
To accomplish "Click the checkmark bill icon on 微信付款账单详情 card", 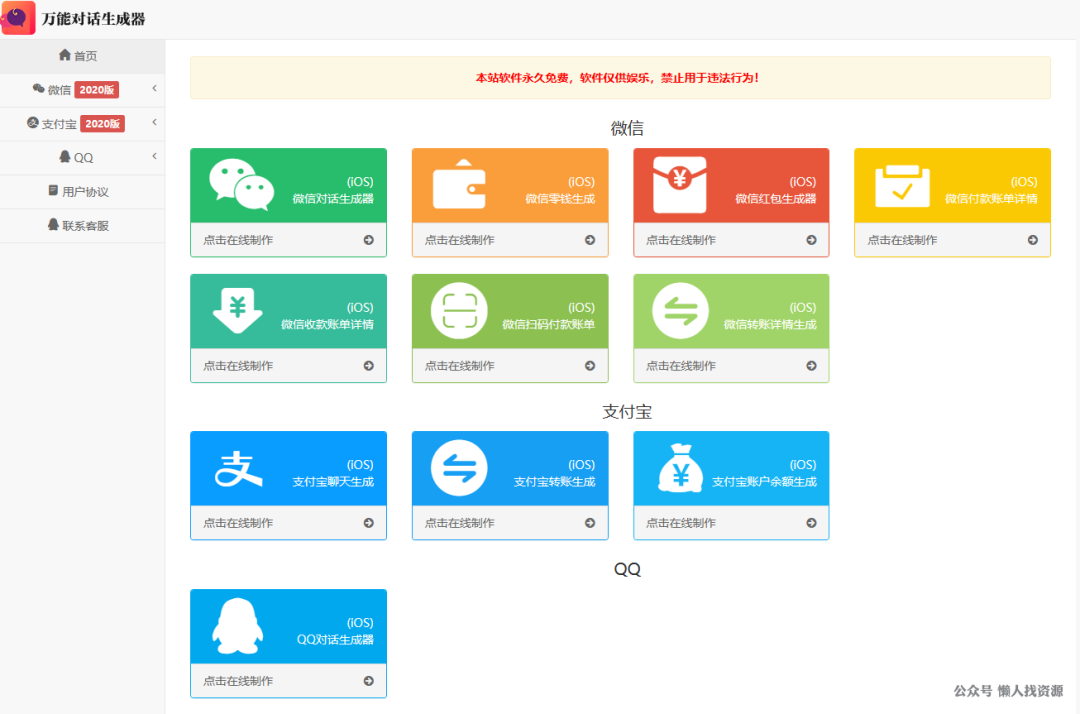I will [x=902, y=186].
